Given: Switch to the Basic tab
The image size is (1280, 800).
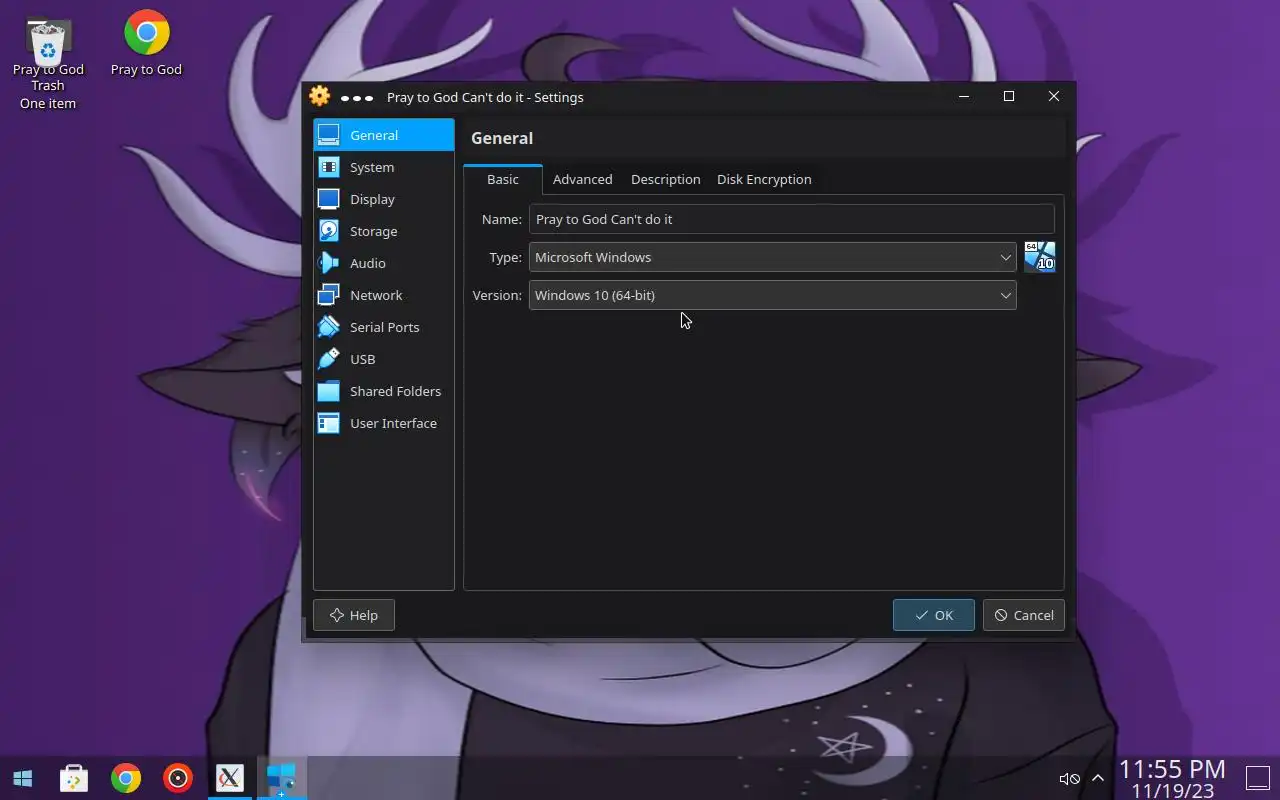Looking at the screenshot, I should (503, 179).
